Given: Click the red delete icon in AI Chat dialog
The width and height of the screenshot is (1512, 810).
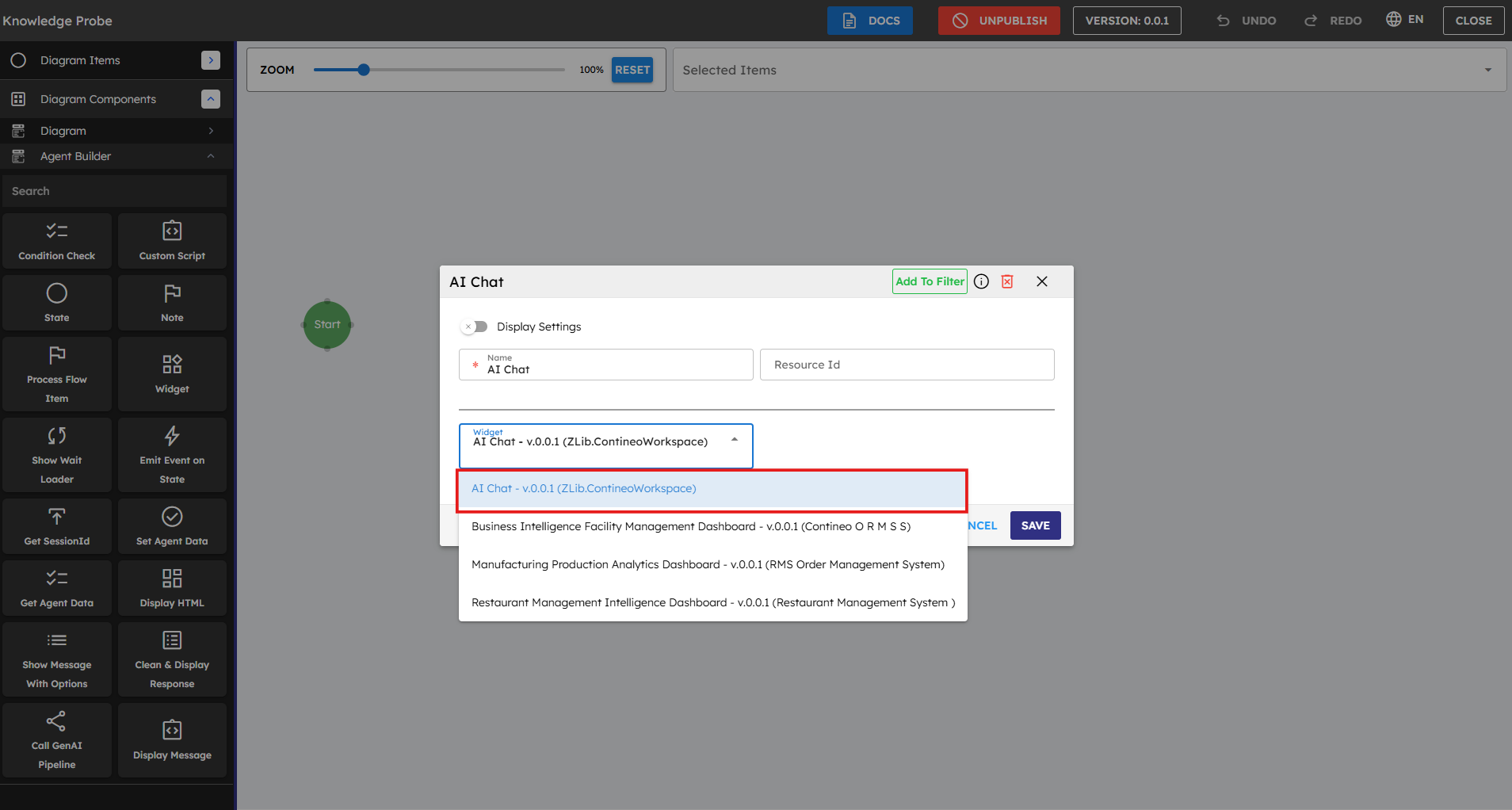Looking at the screenshot, I should (1007, 281).
